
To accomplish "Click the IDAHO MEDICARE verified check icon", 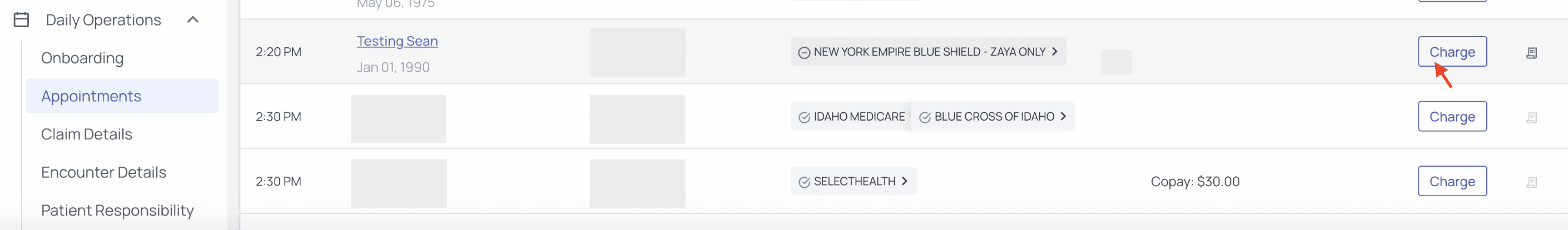I will click(x=804, y=117).
